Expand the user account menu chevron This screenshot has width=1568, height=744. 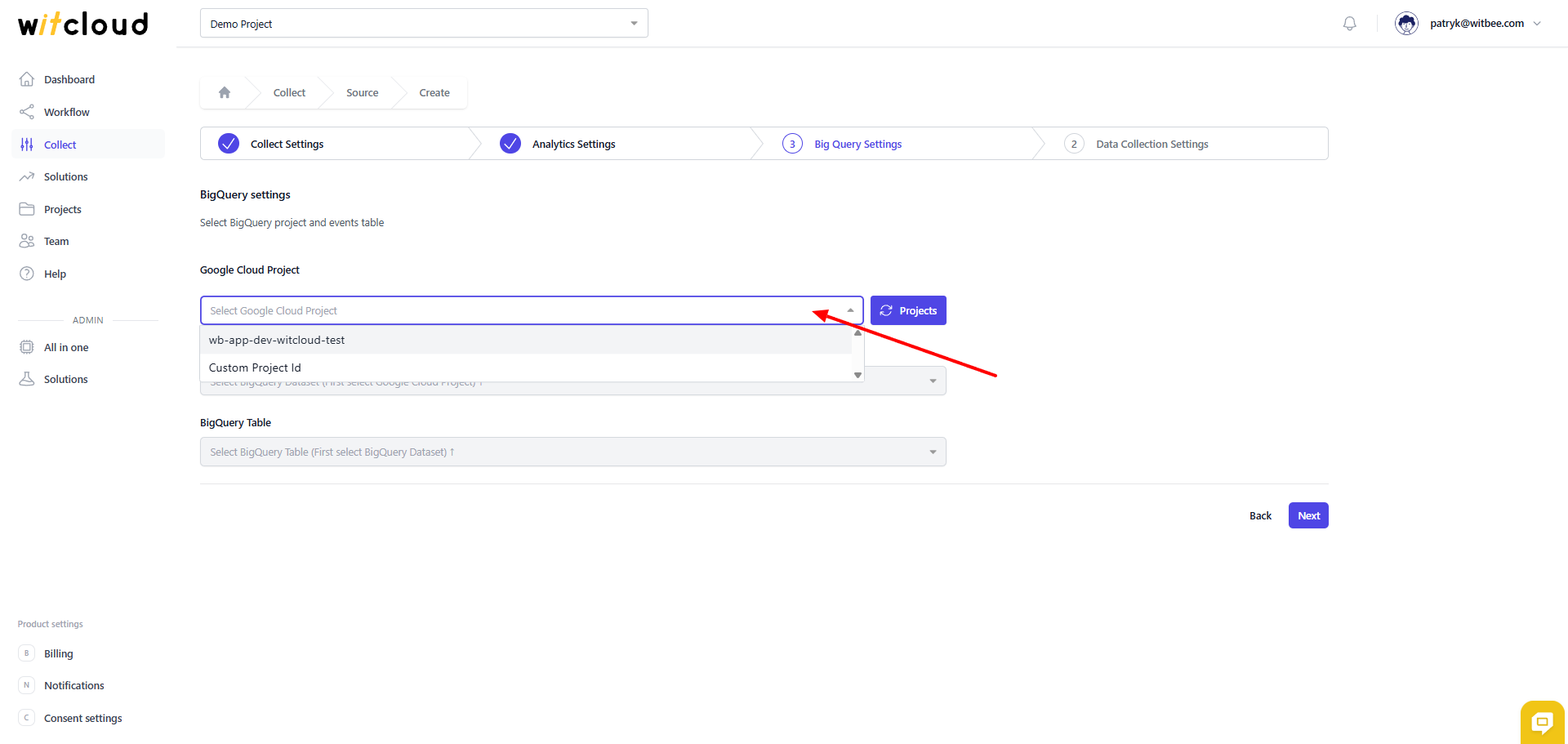pyautogui.click(x=1537, y=24)
